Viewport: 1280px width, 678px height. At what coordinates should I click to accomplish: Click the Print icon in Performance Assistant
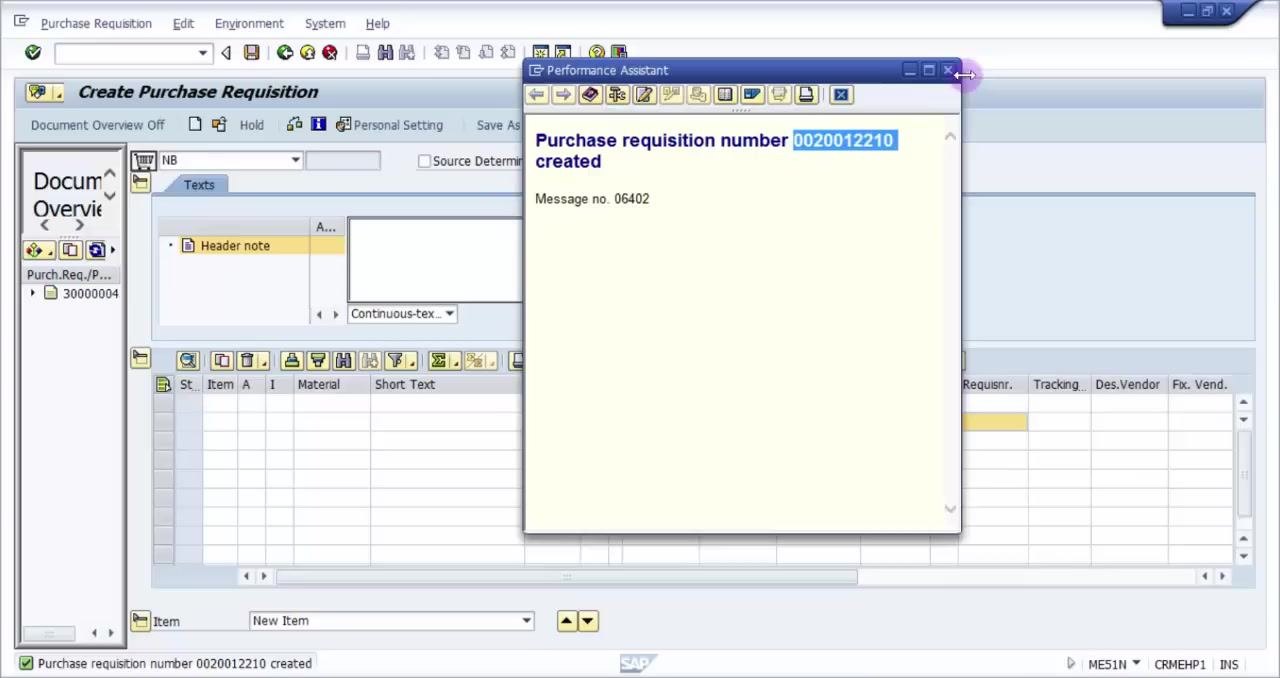(806, 95)
